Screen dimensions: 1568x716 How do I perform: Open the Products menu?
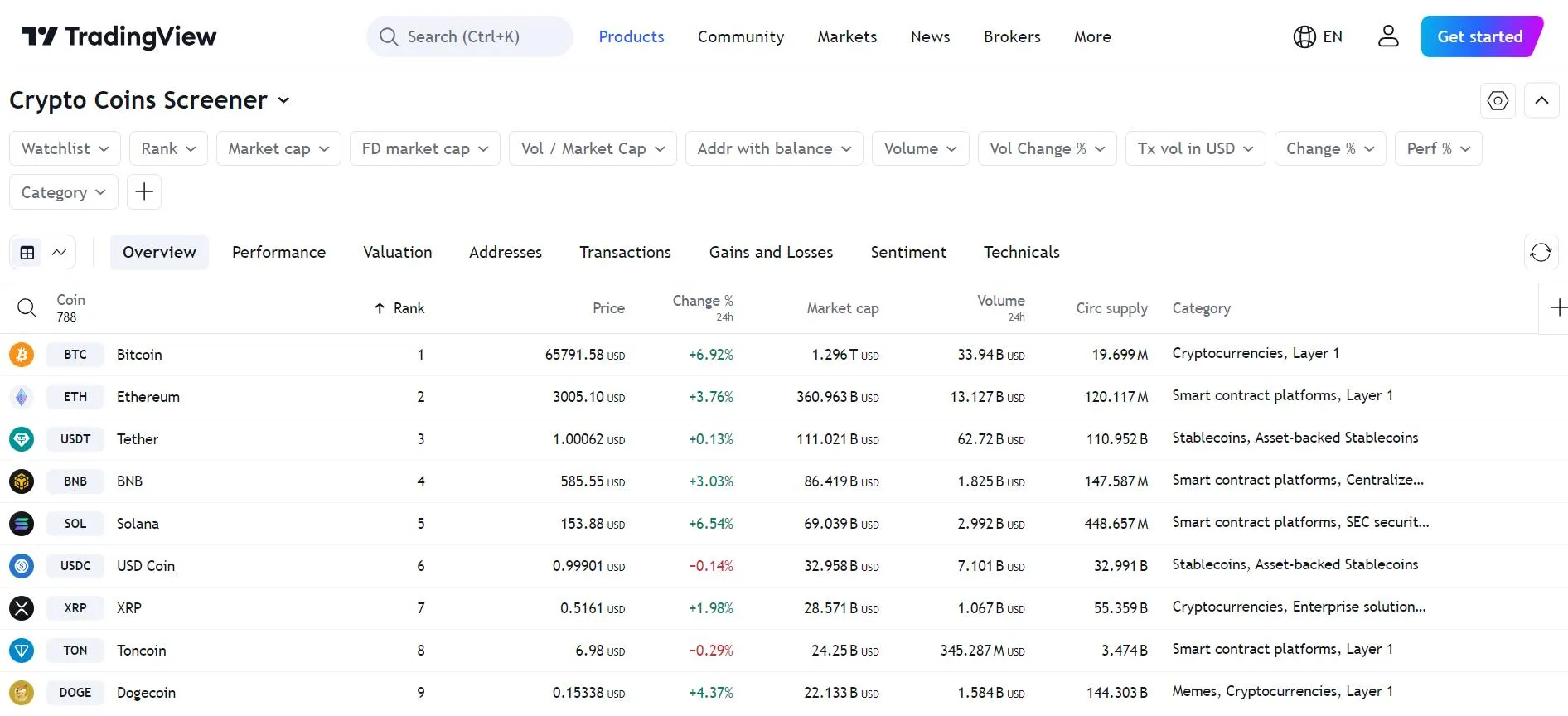click(x=632, y=36)
